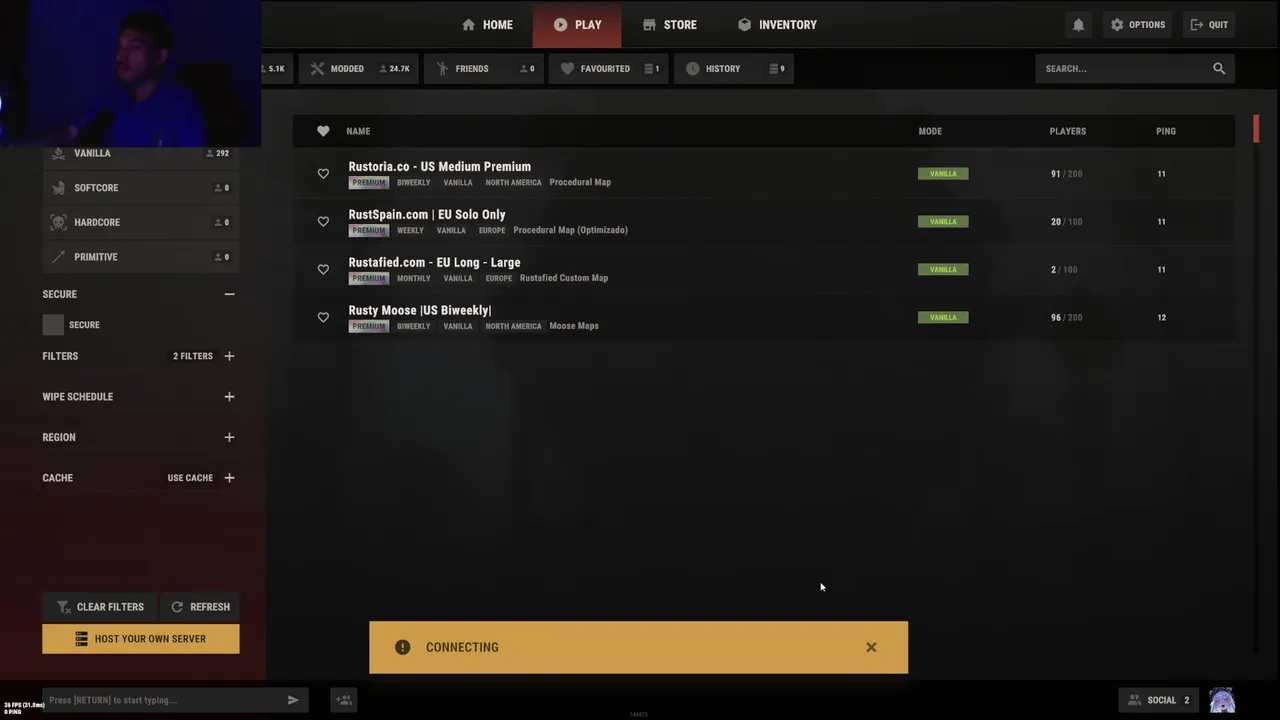Switch to Favourited server list
The width and height of the screenshot is (1280, 720).
pos(608,69)
